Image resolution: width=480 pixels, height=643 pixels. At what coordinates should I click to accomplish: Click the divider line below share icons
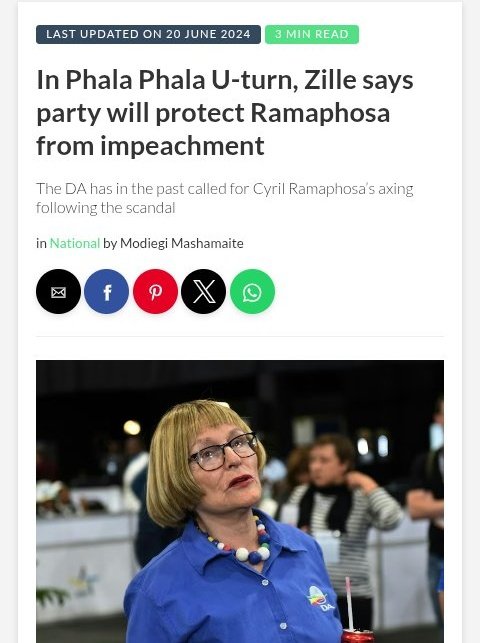coord(240,337)
